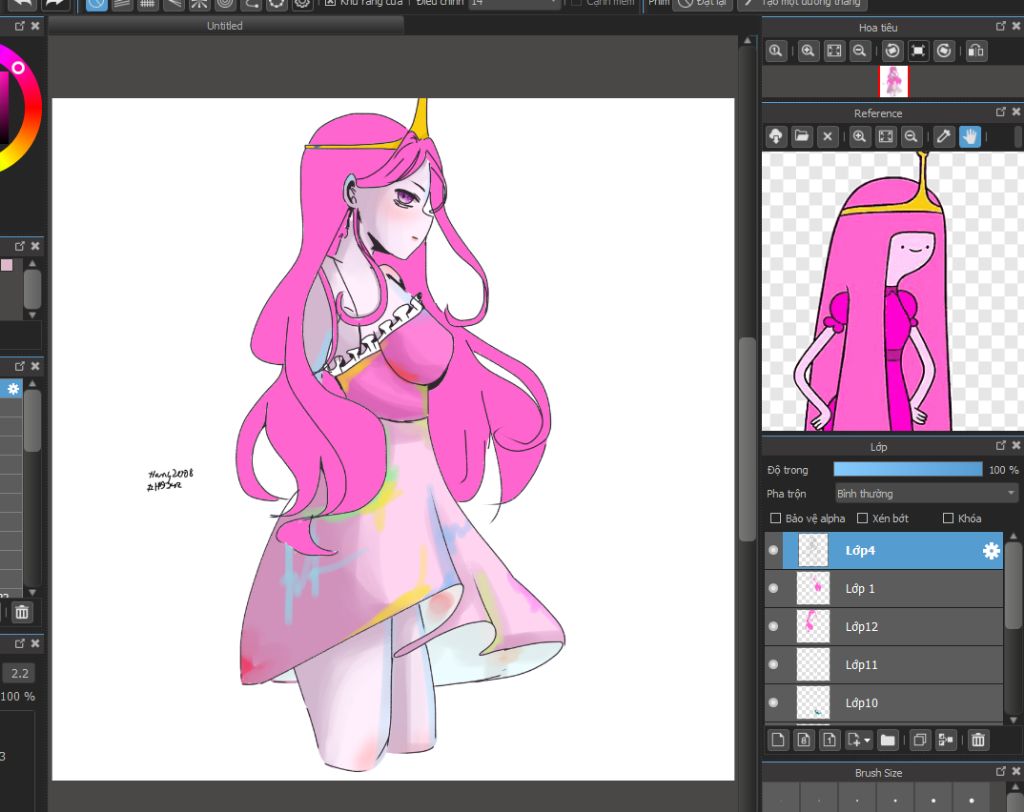This screenshot has height=812, width=1024.
Task: Click the Lớp4 layer thumbnail
Action: coord(813,551)
